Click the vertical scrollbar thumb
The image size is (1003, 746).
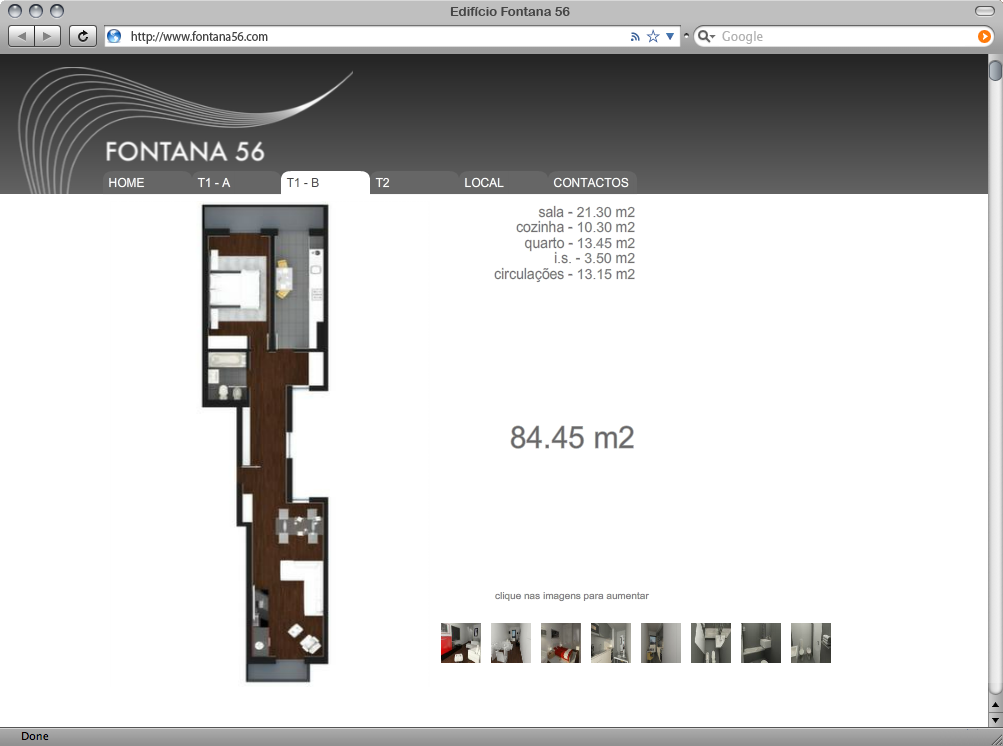[995, 70]
